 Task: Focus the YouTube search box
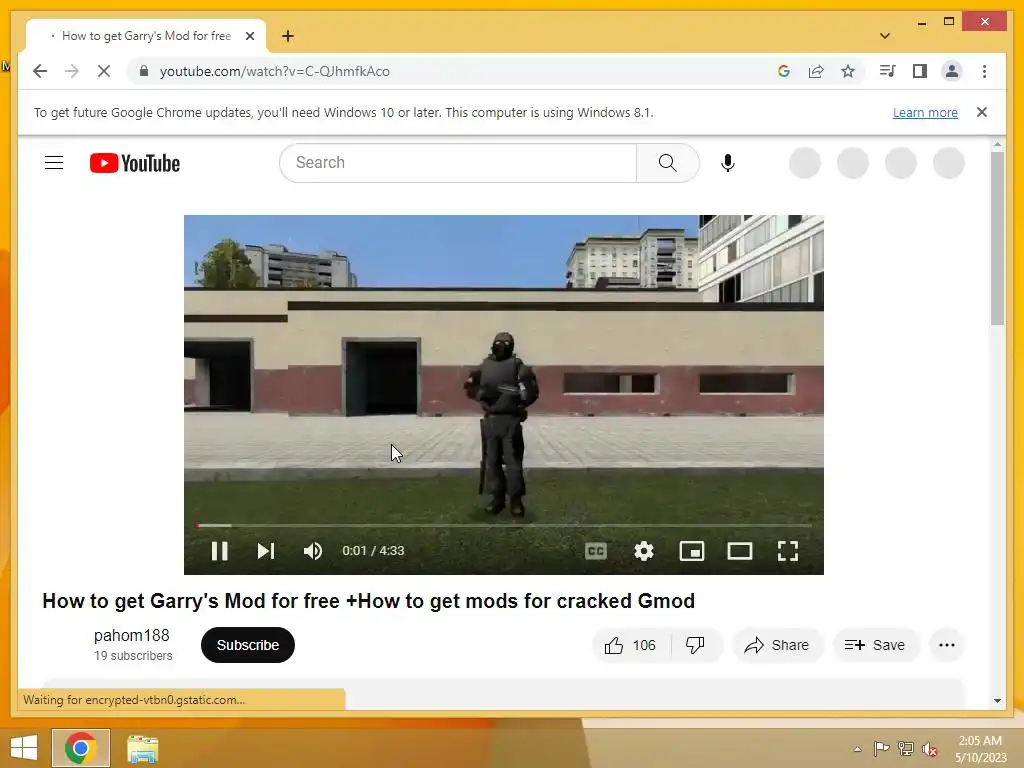pyautogui.click(x=458, y=163)
